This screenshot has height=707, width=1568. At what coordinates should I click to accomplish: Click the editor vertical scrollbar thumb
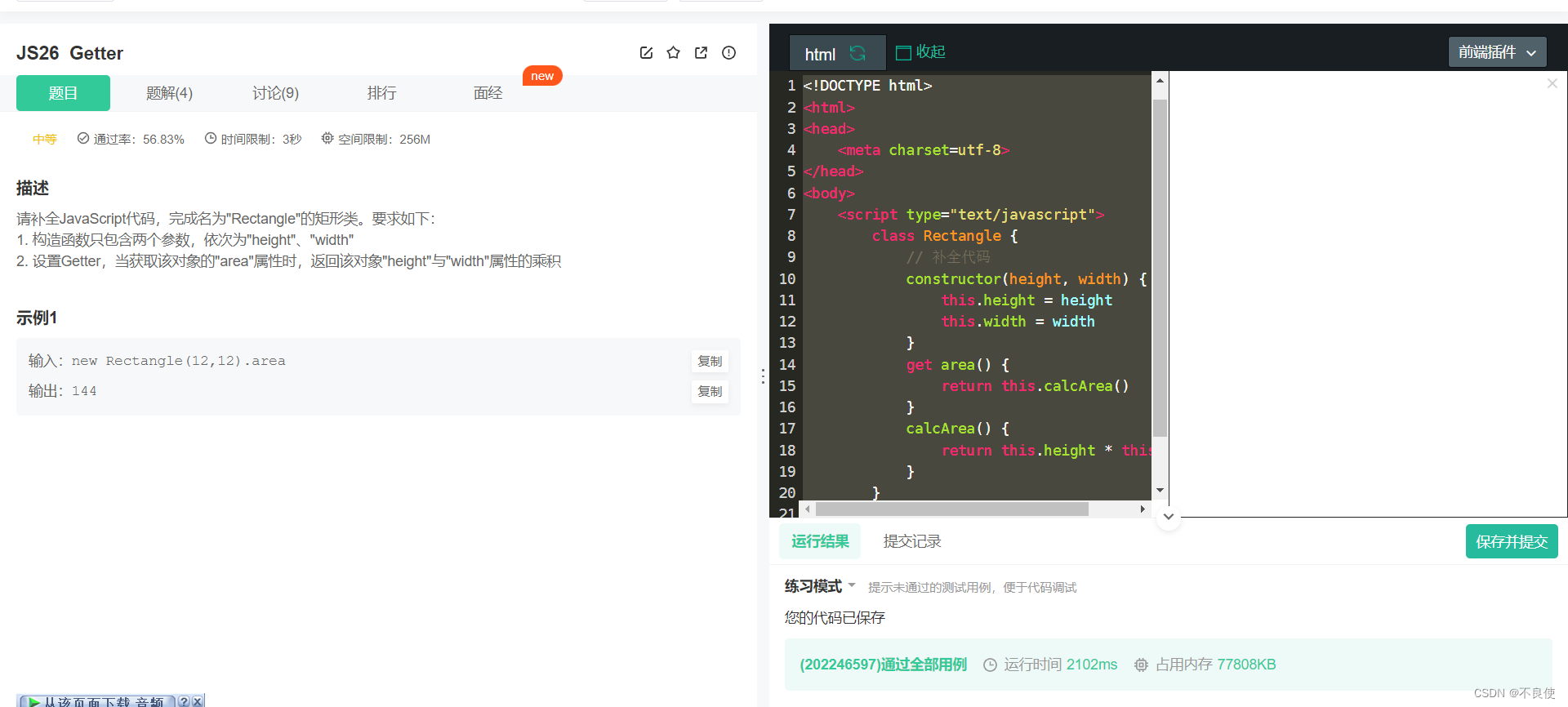pos(1160,268)
